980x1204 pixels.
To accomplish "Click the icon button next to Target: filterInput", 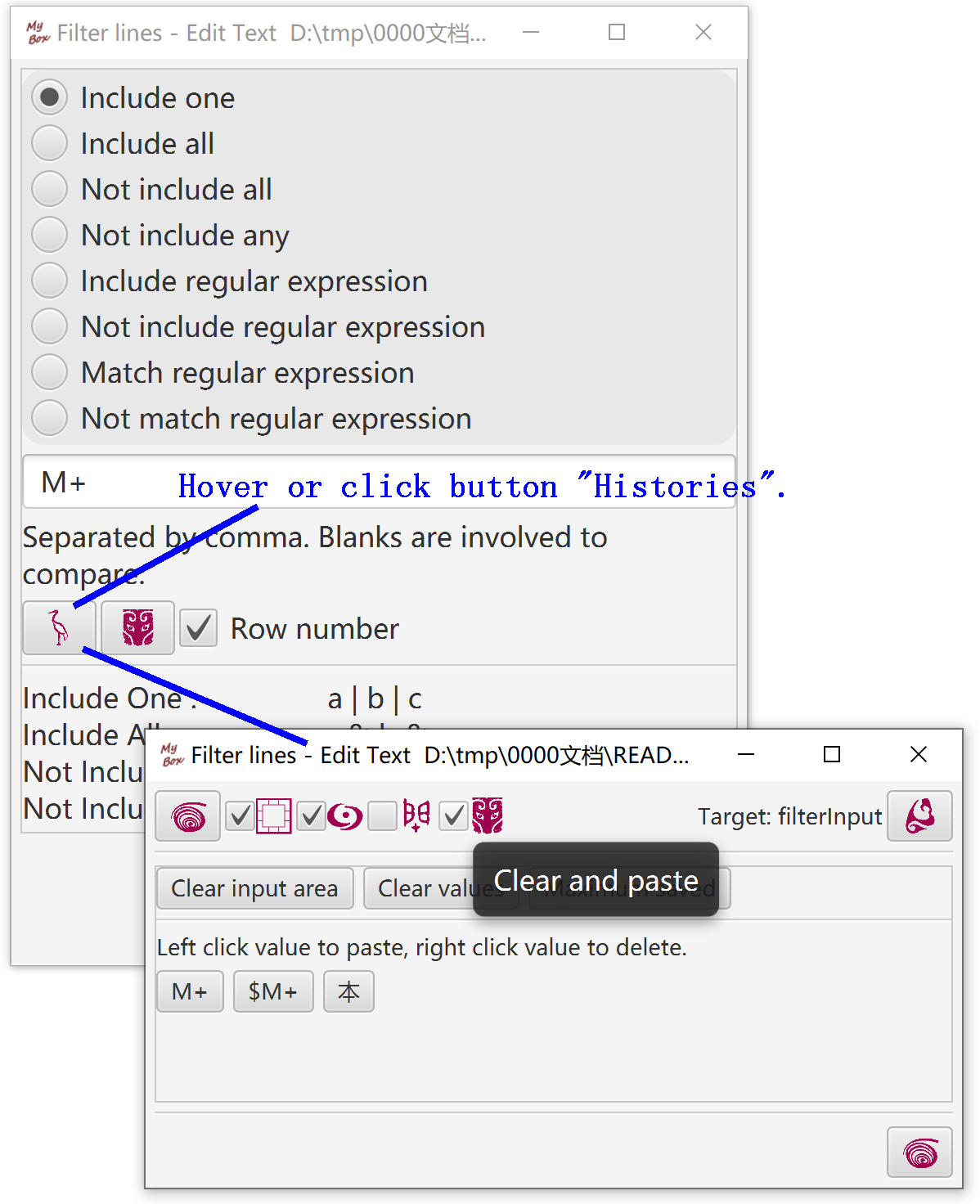I will coord(919,816).
